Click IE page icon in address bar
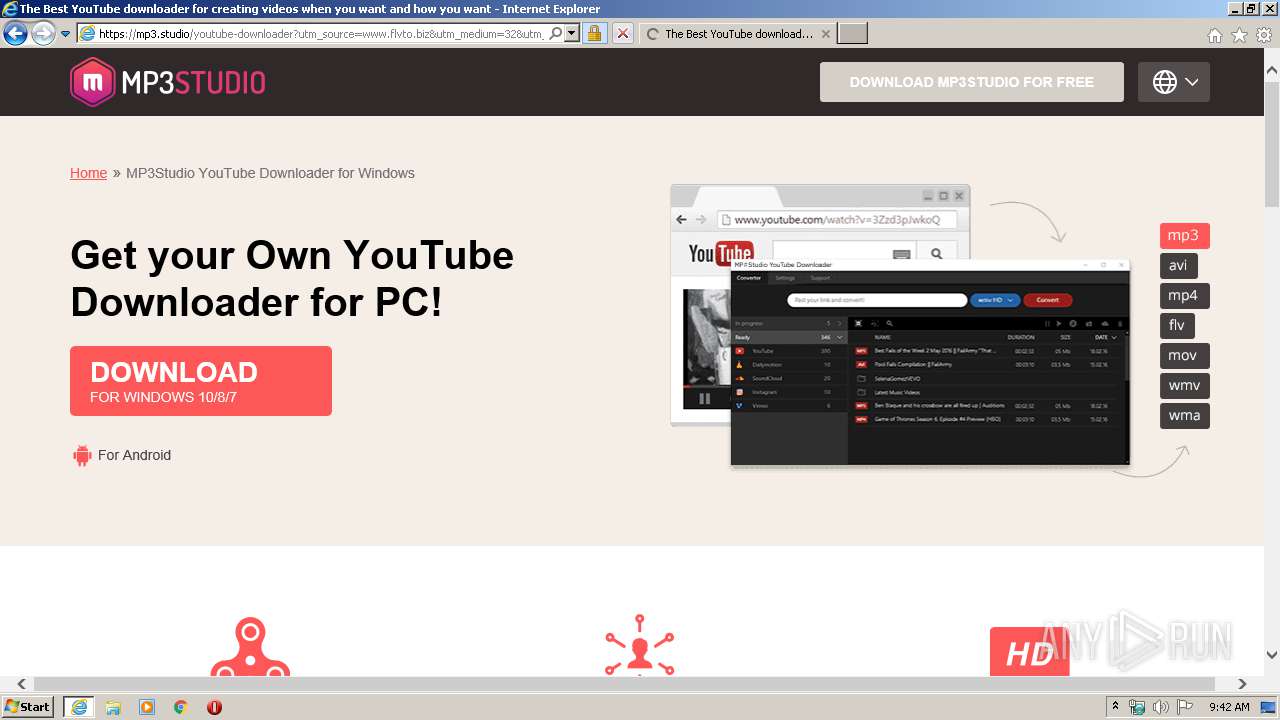The image size is (1280, 720). [87, 34]
